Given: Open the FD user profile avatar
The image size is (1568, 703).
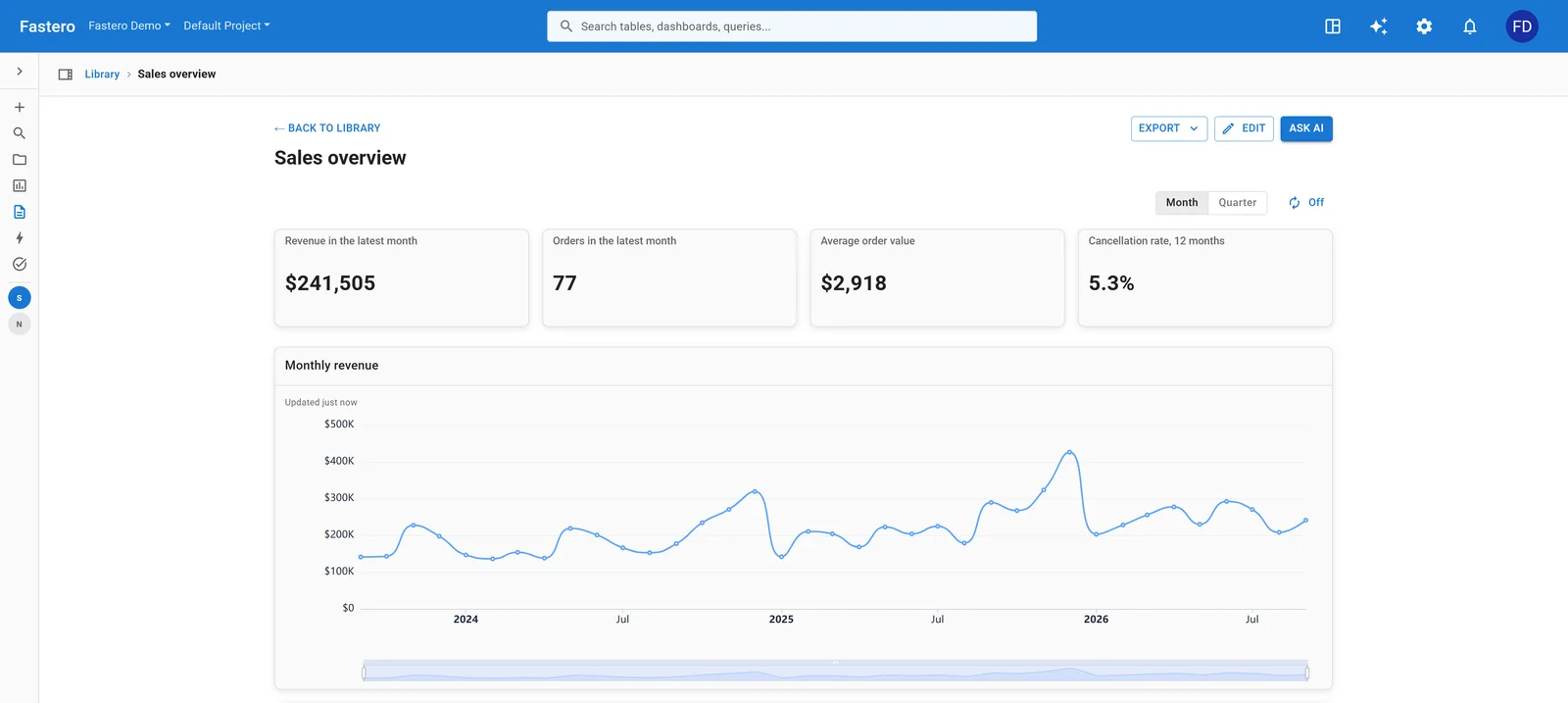Looking at the screenshot, I should pos(1522,26).
